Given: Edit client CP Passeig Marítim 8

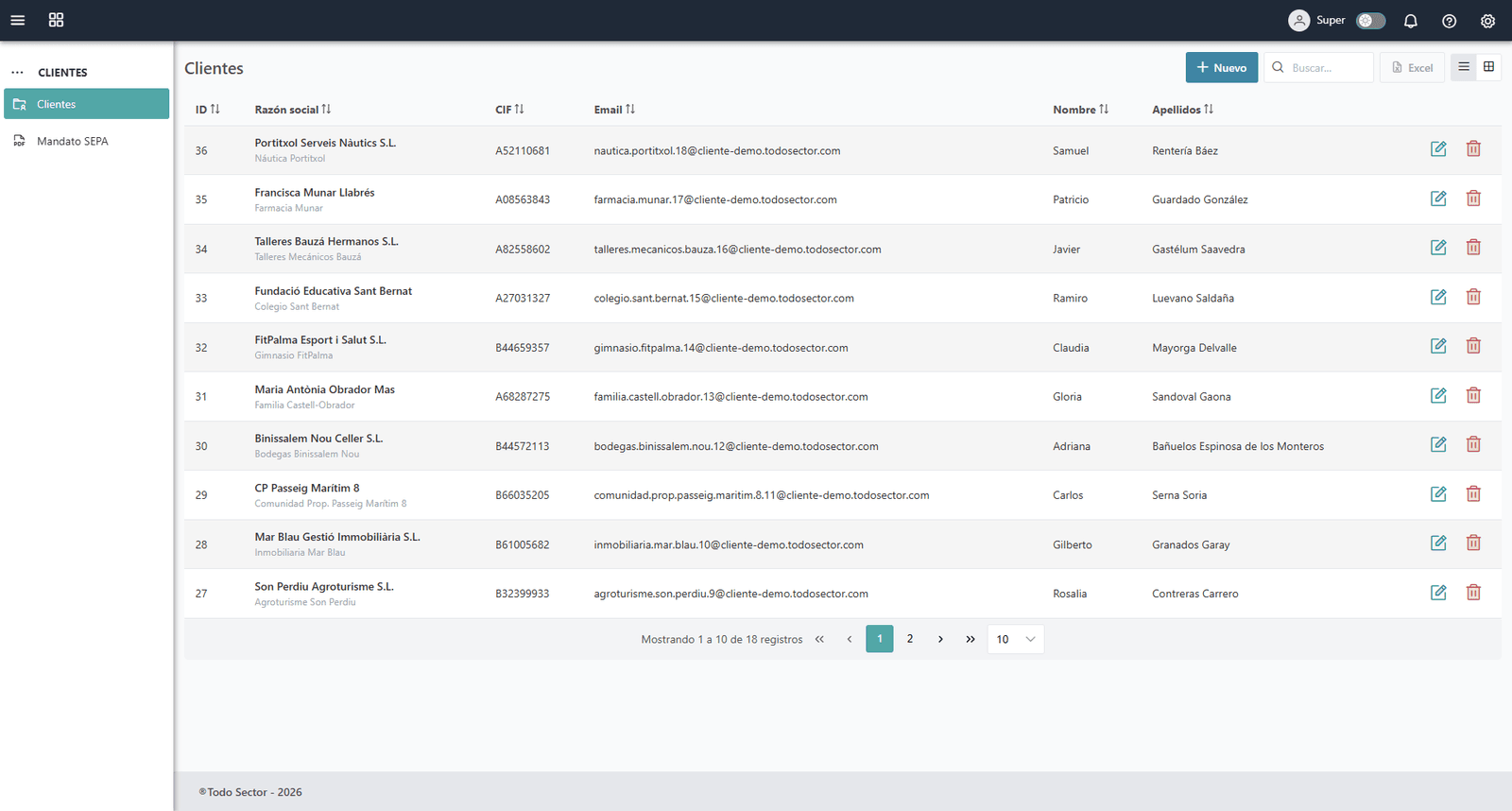Looking at the screenshot, I should [x=1438, y=493].
